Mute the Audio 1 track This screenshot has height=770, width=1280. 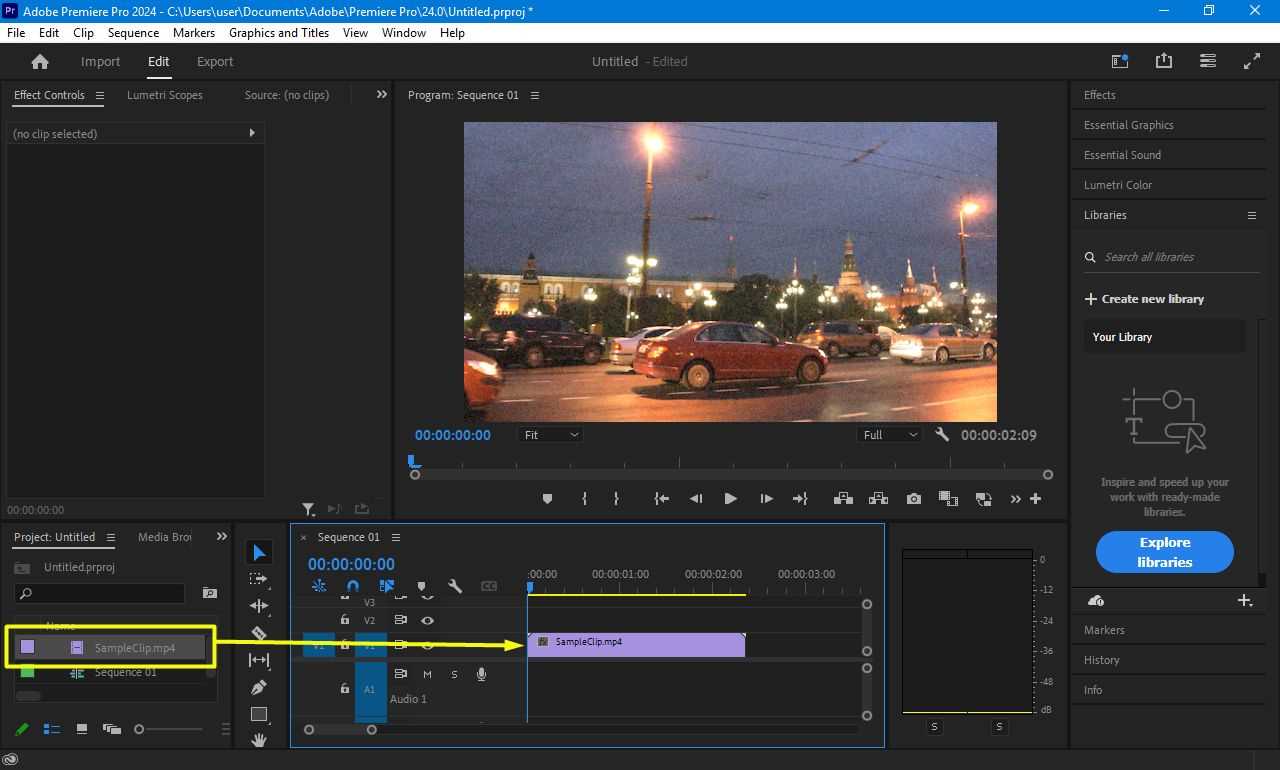(x=427, y=674)
